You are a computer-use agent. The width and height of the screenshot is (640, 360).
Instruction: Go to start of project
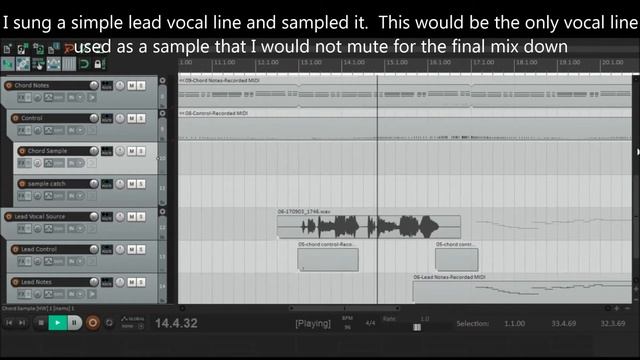pos(9,323)
